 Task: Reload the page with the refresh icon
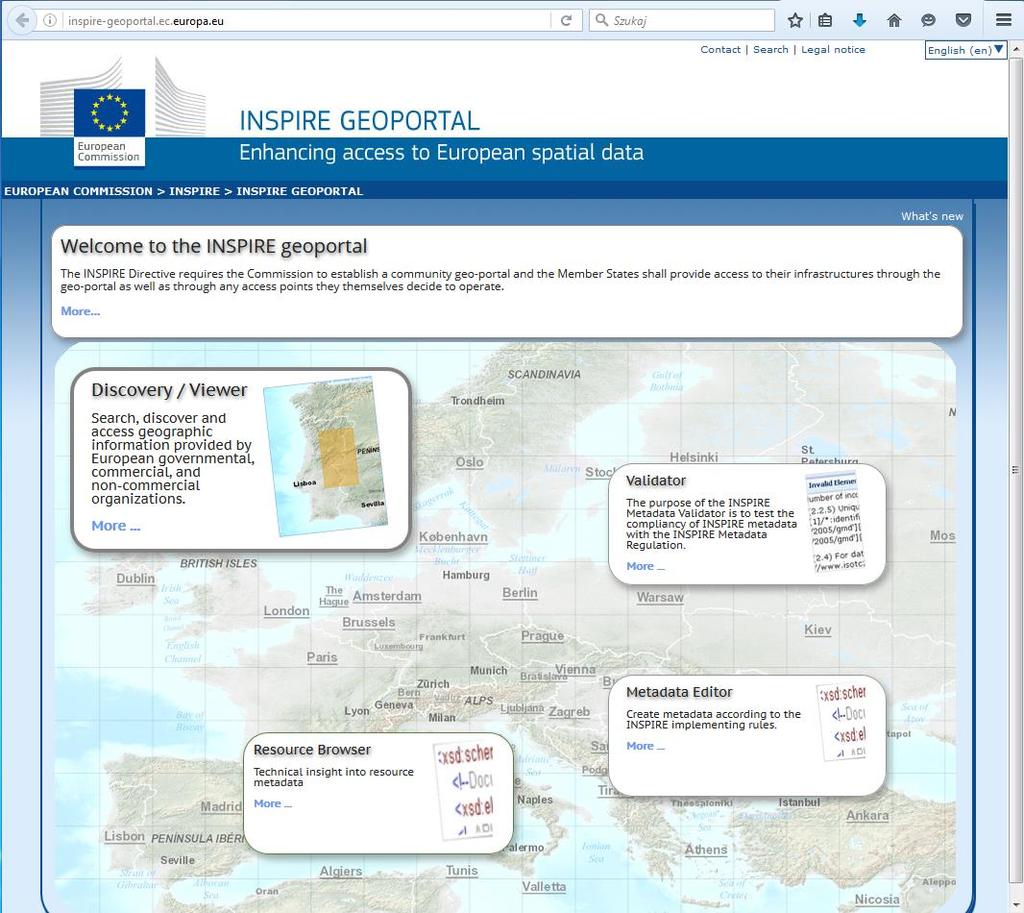tap(566, 20)
